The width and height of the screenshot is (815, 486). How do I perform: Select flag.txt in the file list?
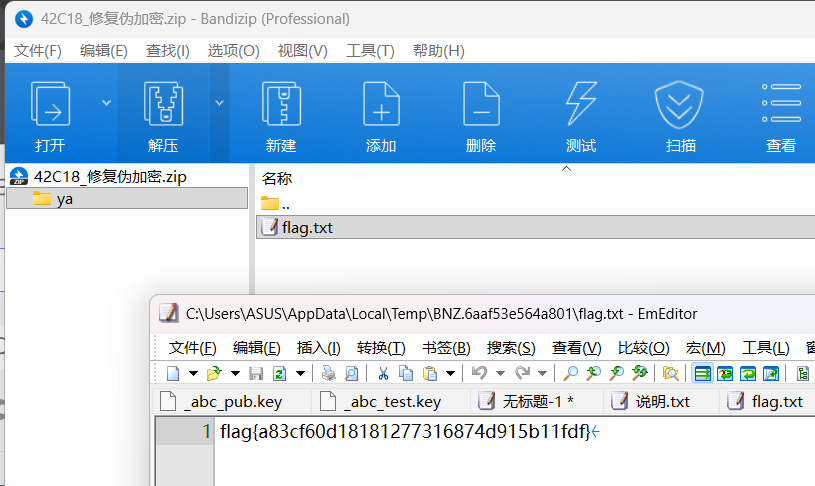click(x=535, y=228)
